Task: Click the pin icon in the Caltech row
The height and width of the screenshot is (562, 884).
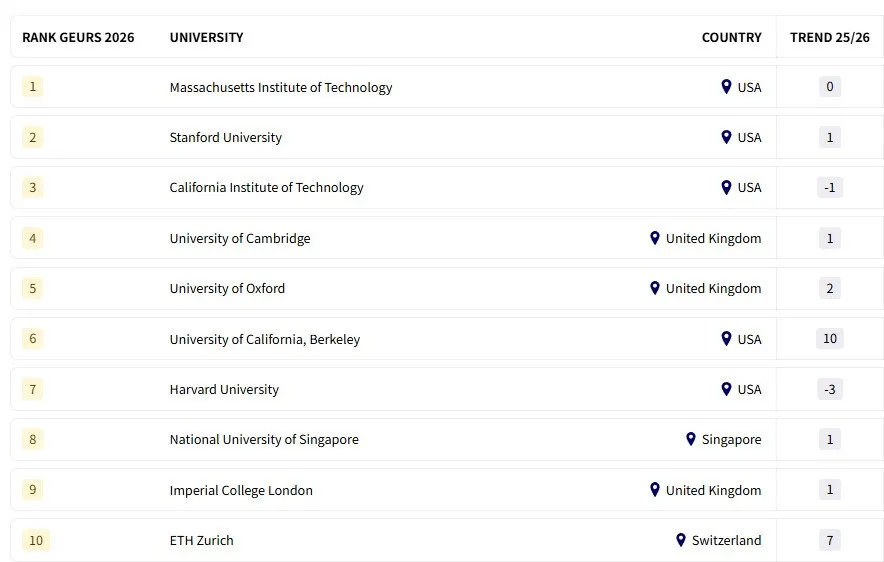Action: click(726, 187)
